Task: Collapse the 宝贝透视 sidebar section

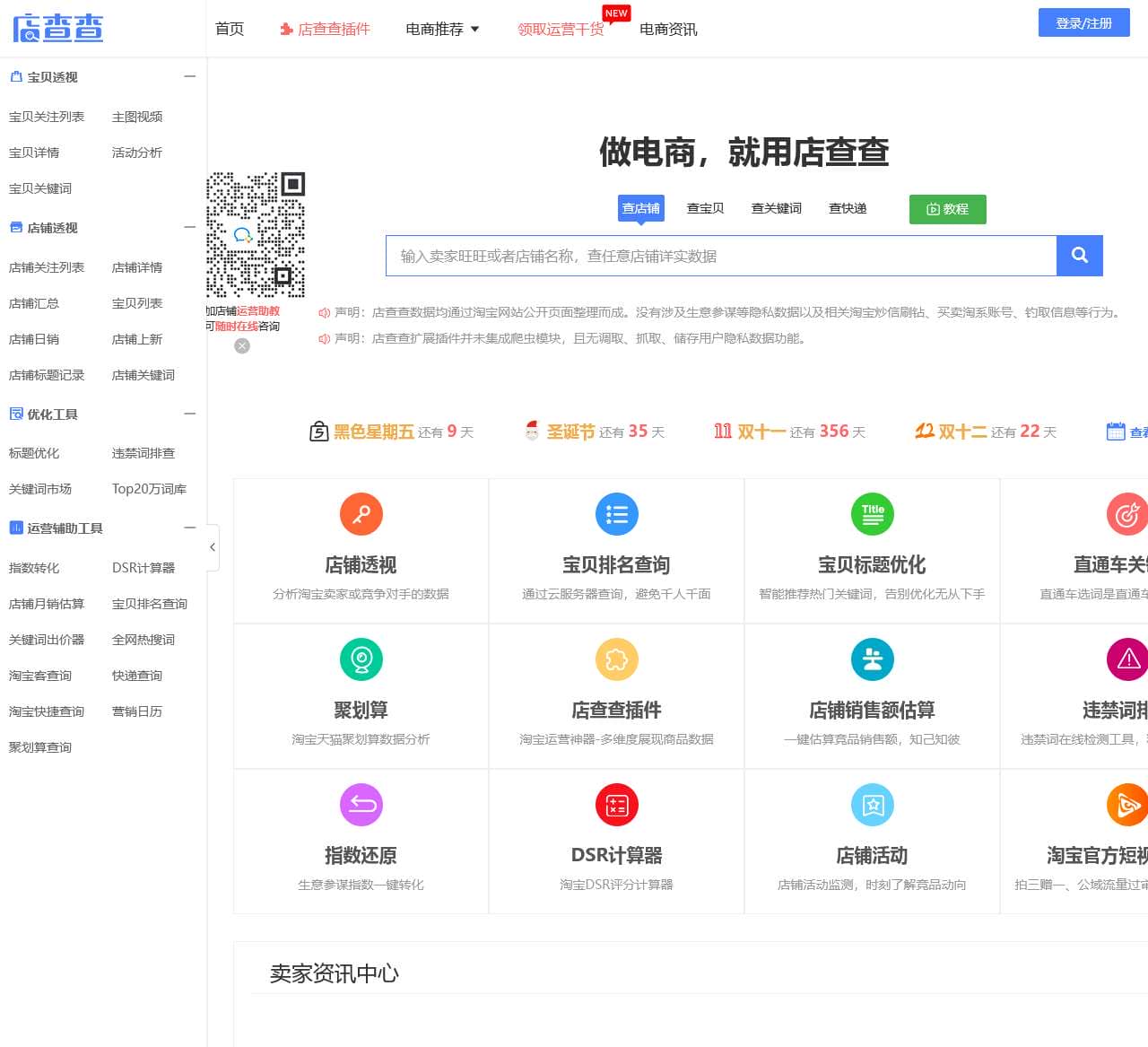Action: (x=189, y=77)
